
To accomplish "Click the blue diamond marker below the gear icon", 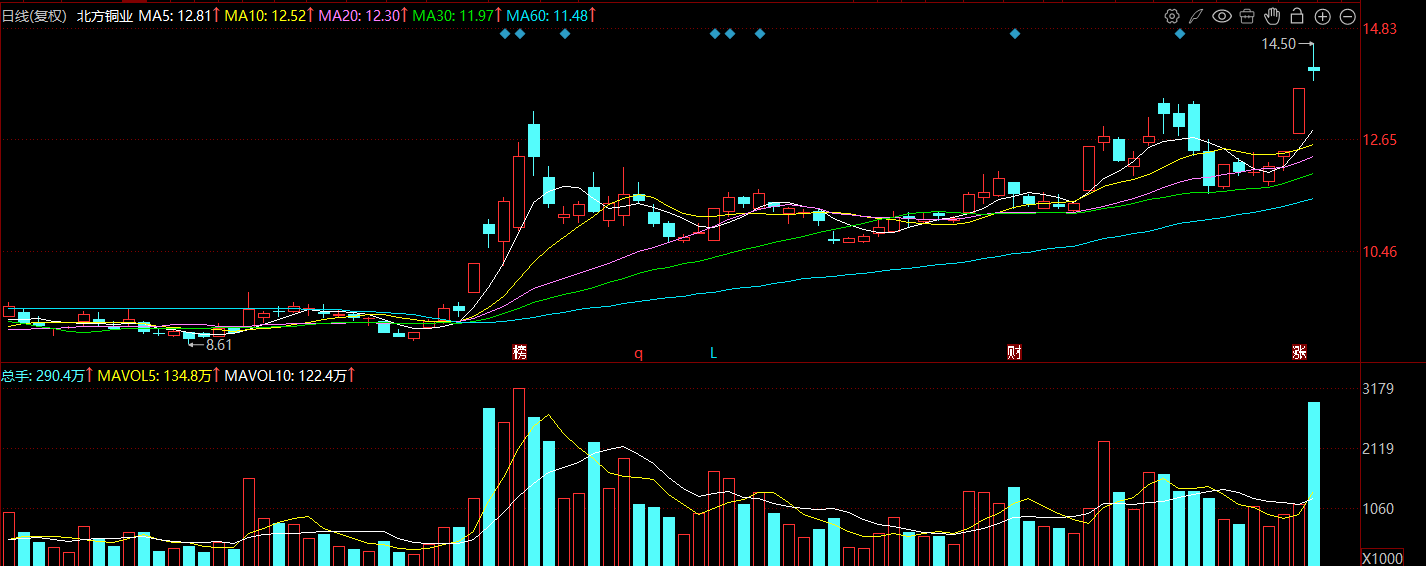I will (x=1180, y=34).
